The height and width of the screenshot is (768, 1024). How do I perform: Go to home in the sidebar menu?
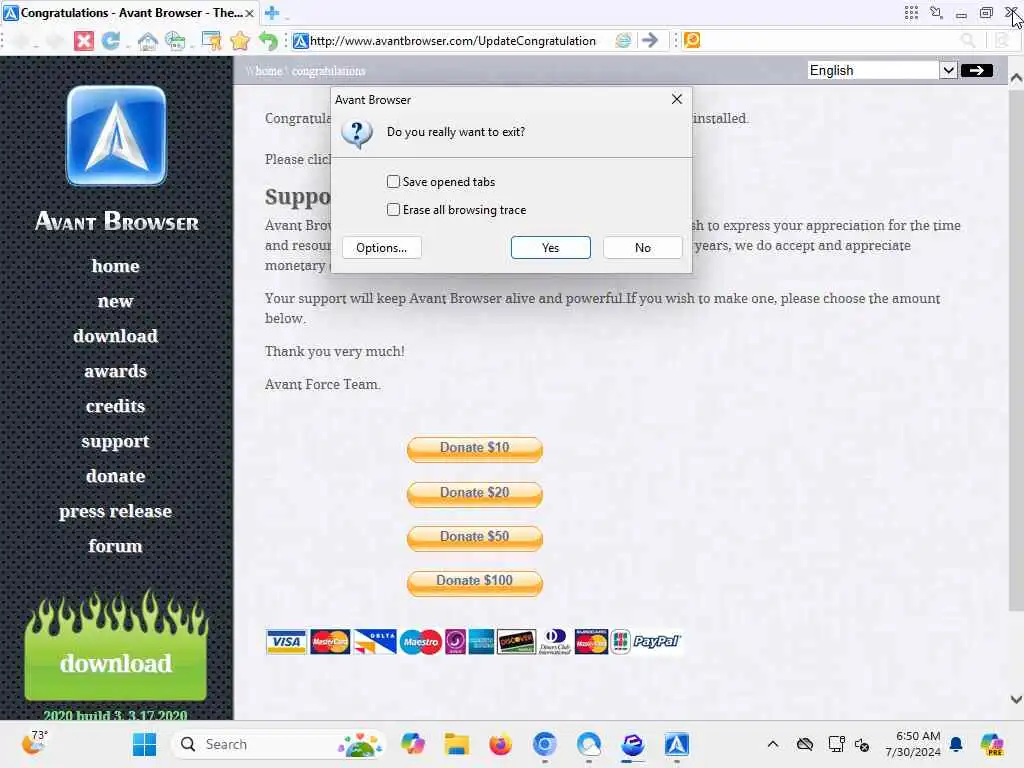[116, 266]
